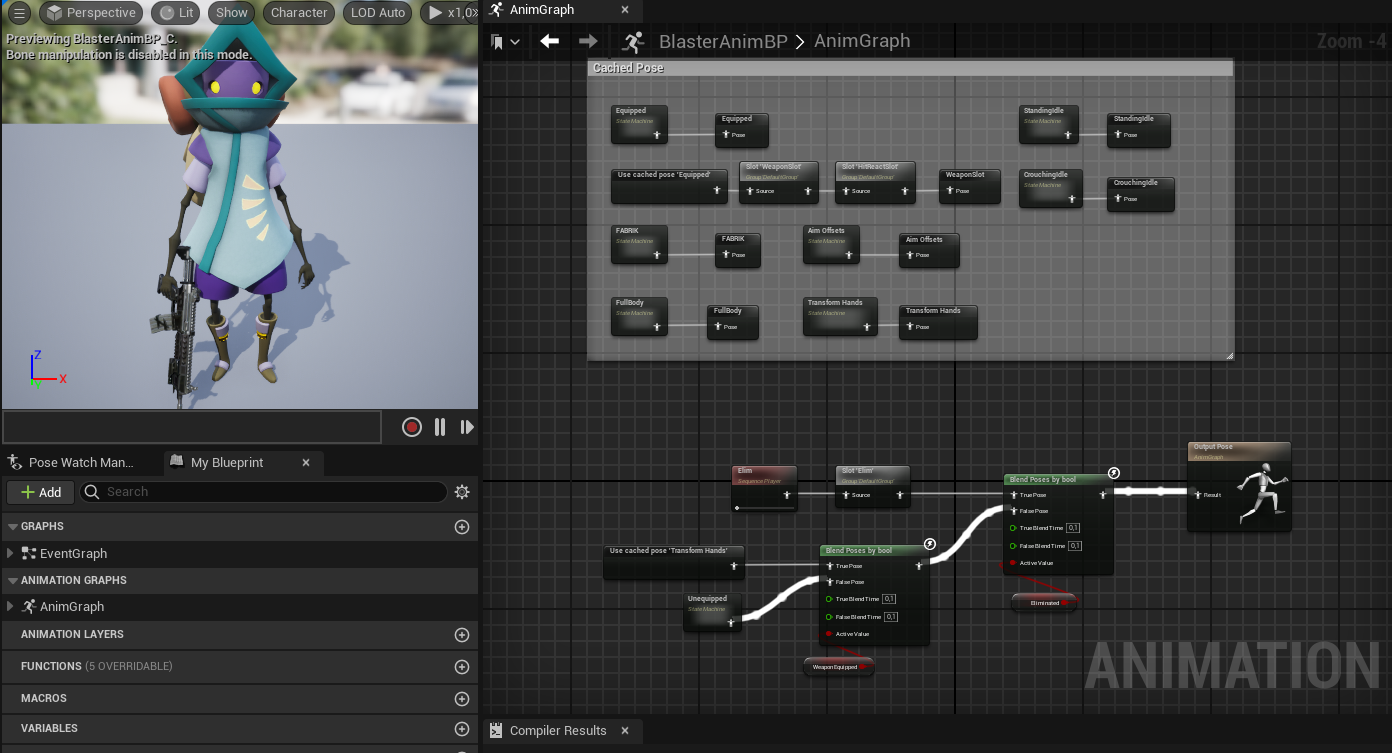Click the forward navigation arrow
The height and width of the screenshot is (753, 1392).
pos(588,41)
